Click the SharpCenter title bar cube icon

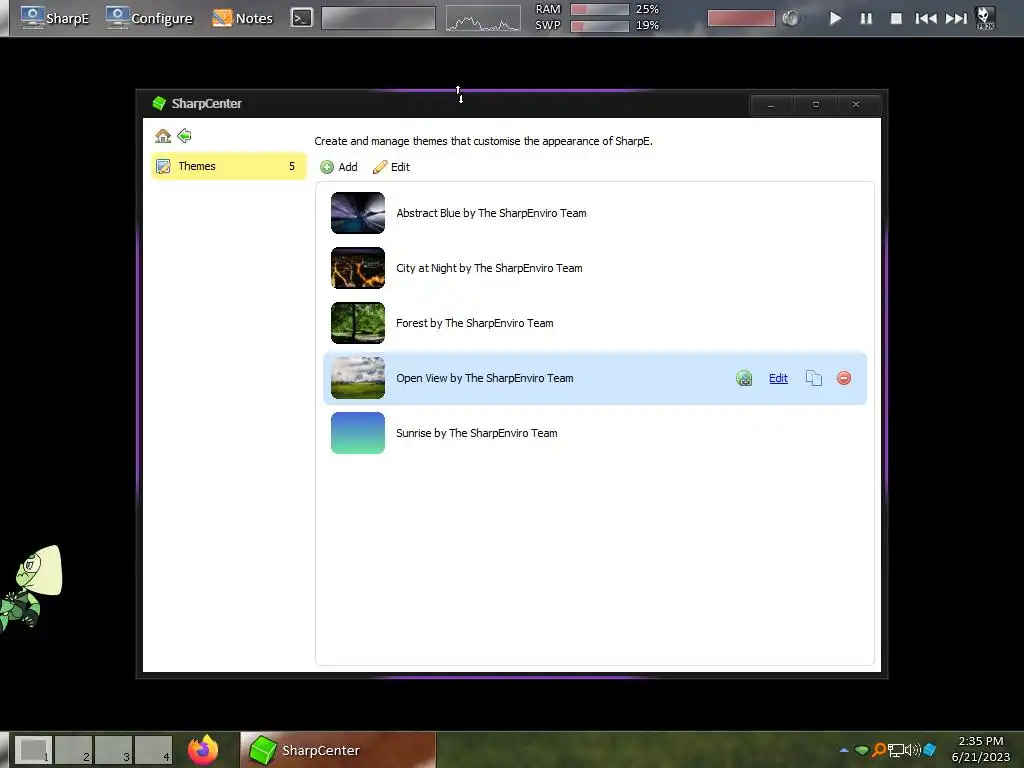(x=159, y=103)
